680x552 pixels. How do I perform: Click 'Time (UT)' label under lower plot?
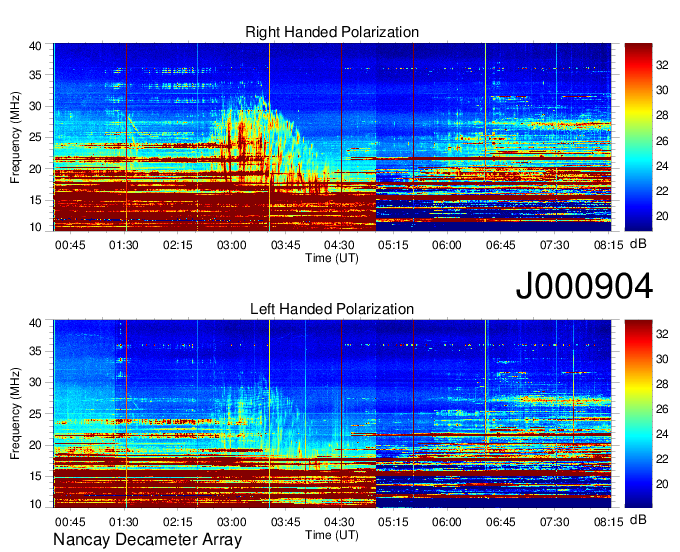[332, 535]
